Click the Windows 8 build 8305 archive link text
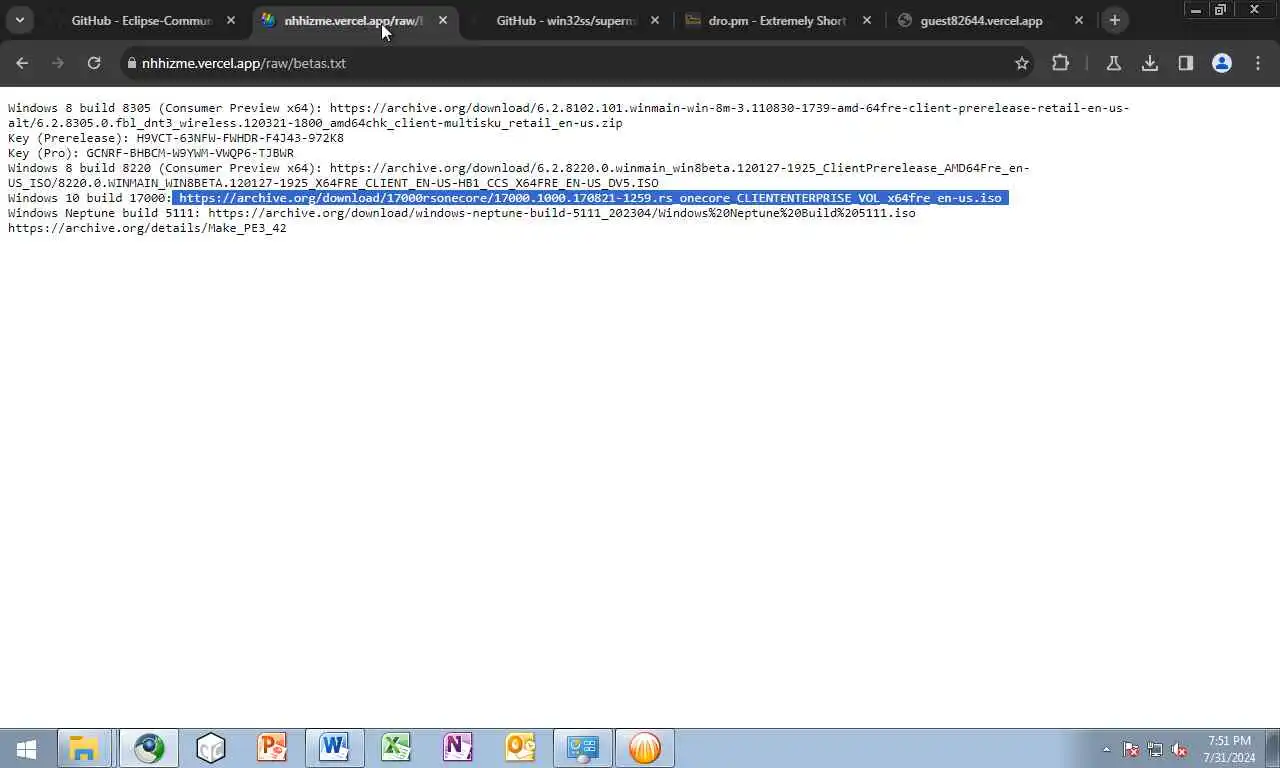 [569, 115]
